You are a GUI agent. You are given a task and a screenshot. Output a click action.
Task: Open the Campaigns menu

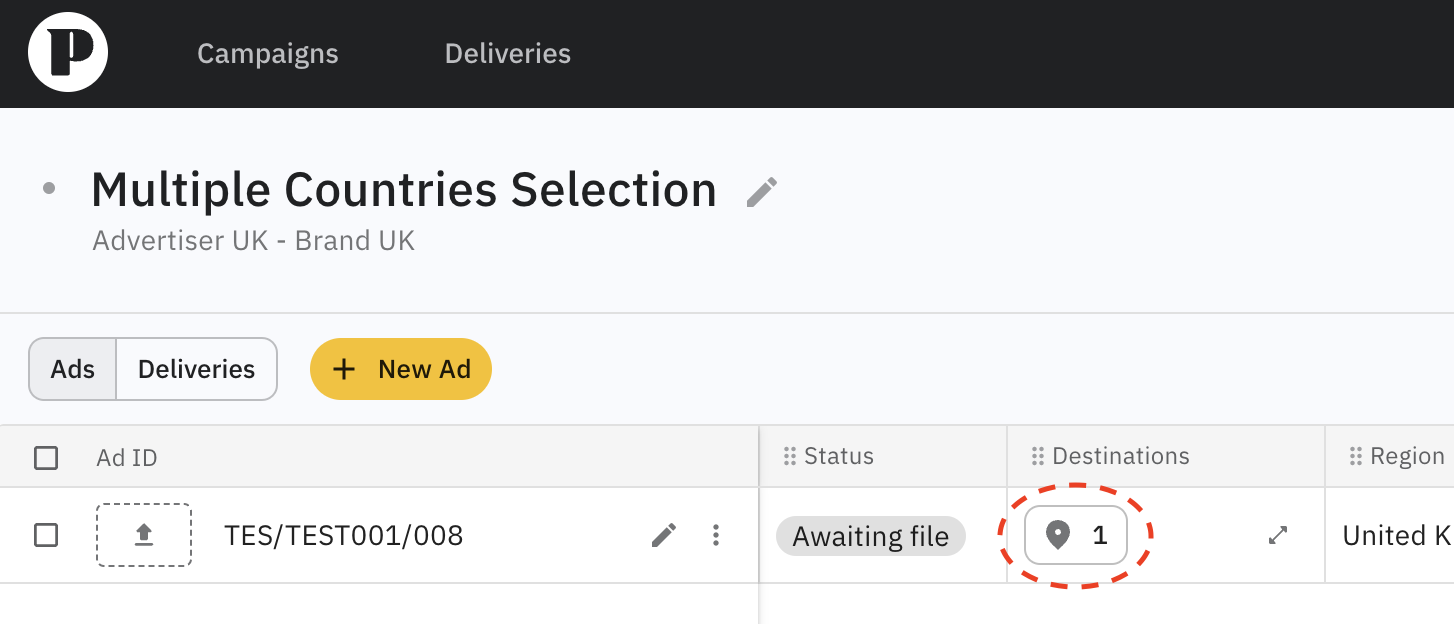click(x=267, y=53)
